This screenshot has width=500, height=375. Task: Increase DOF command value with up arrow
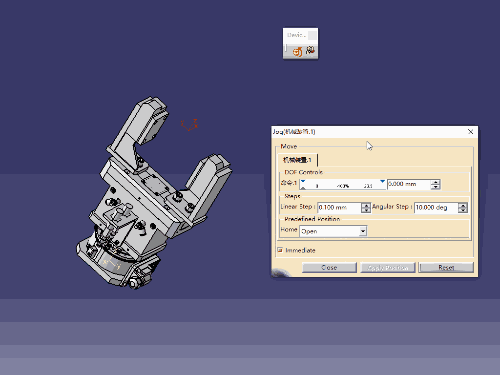click(x=435, y=182)
